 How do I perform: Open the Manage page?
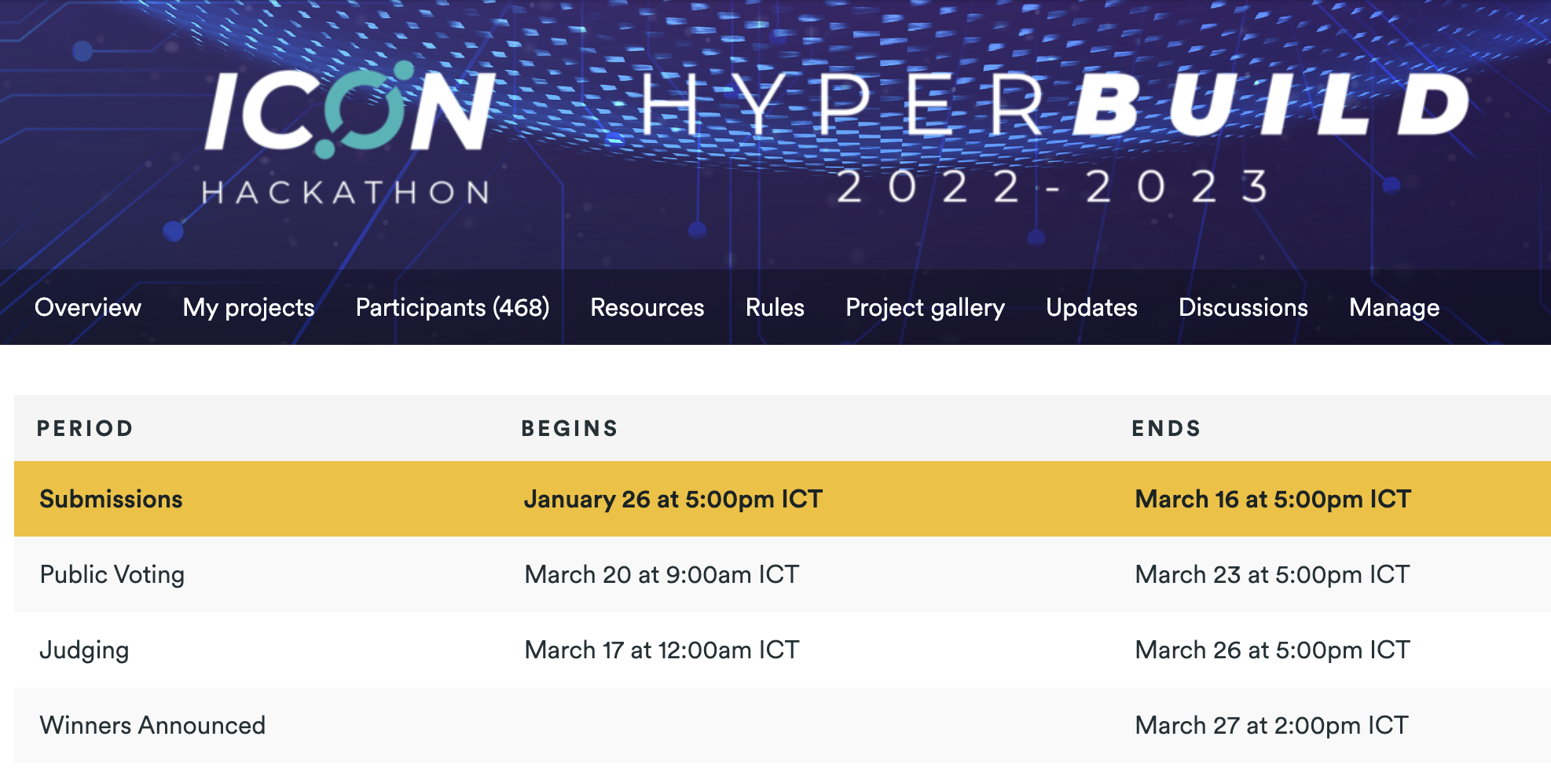tap(1394, 307)
